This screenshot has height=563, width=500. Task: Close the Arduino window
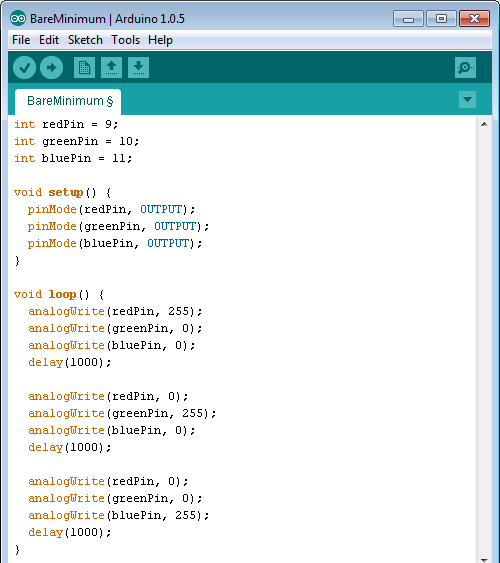coord(475,19)
